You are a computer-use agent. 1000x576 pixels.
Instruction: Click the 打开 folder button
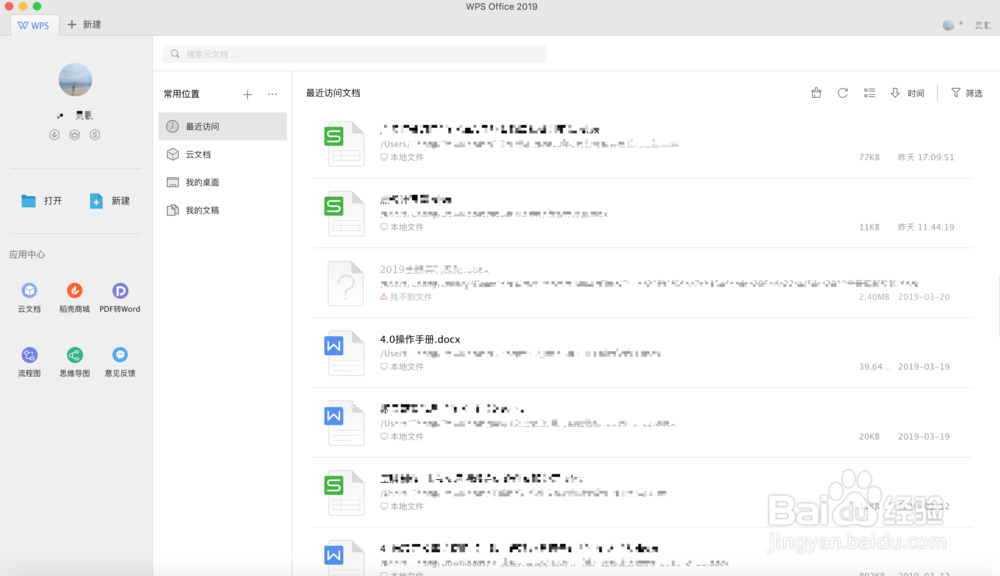click(x=41, y=201)
